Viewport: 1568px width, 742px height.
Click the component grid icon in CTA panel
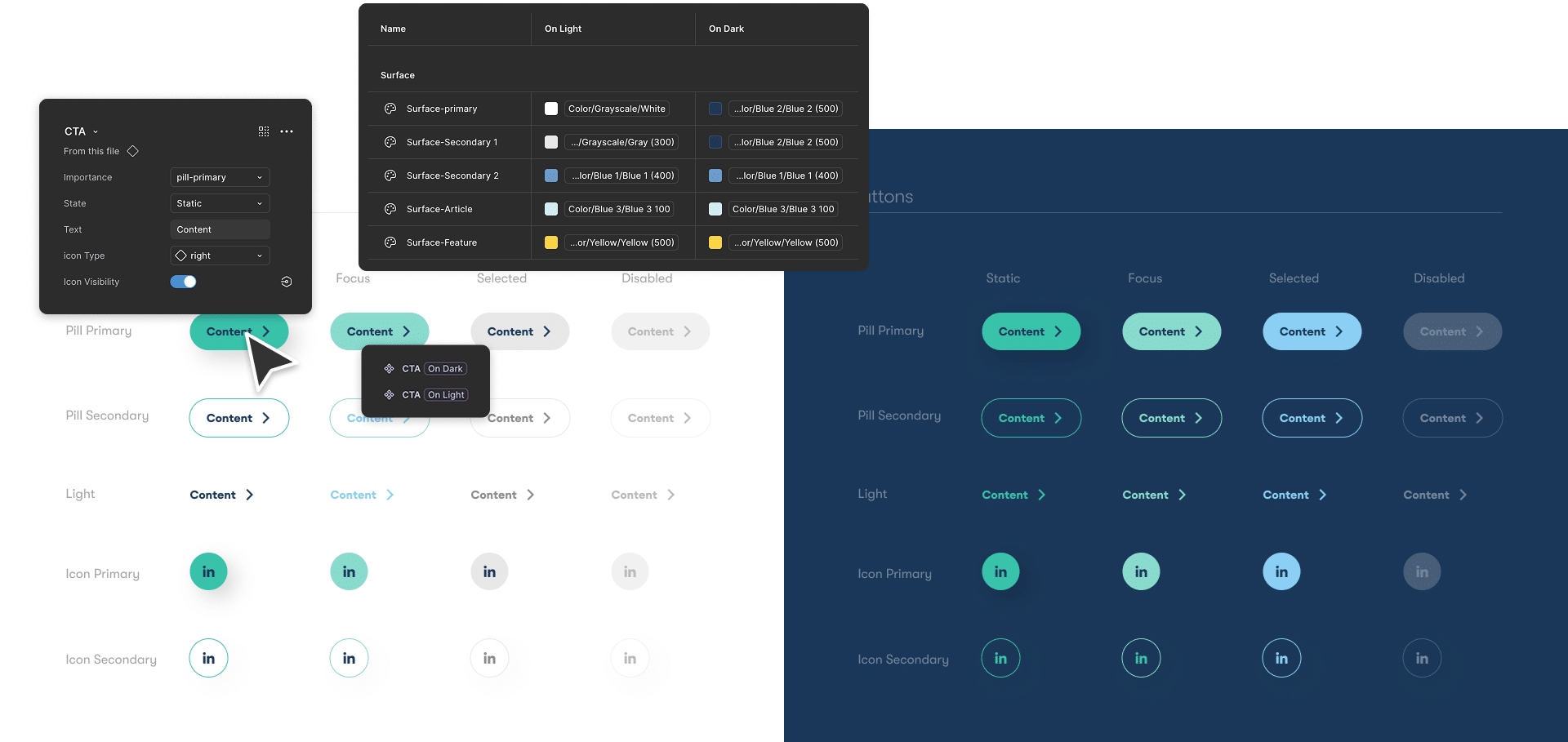pyautogui.click(x=264, y=131)
